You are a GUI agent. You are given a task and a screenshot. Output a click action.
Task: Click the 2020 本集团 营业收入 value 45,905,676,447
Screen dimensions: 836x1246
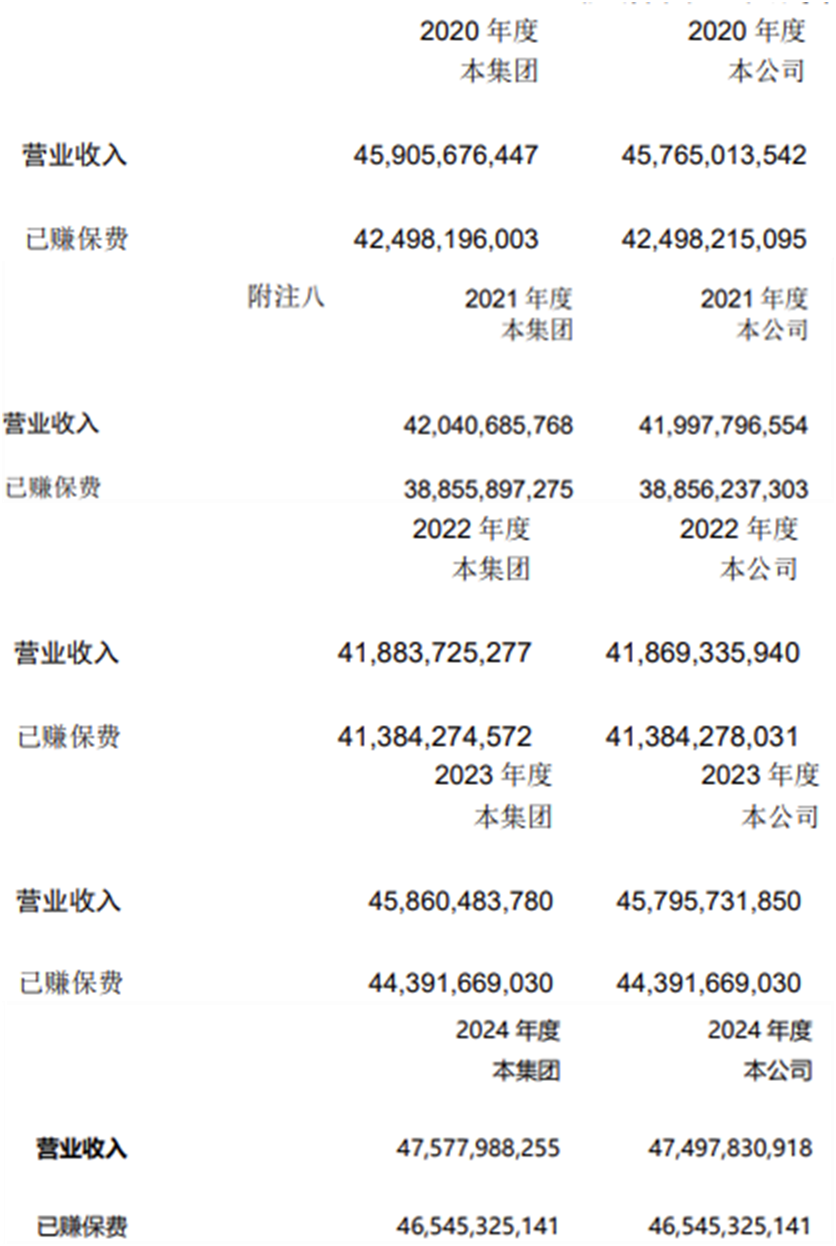tap(446, 155)
